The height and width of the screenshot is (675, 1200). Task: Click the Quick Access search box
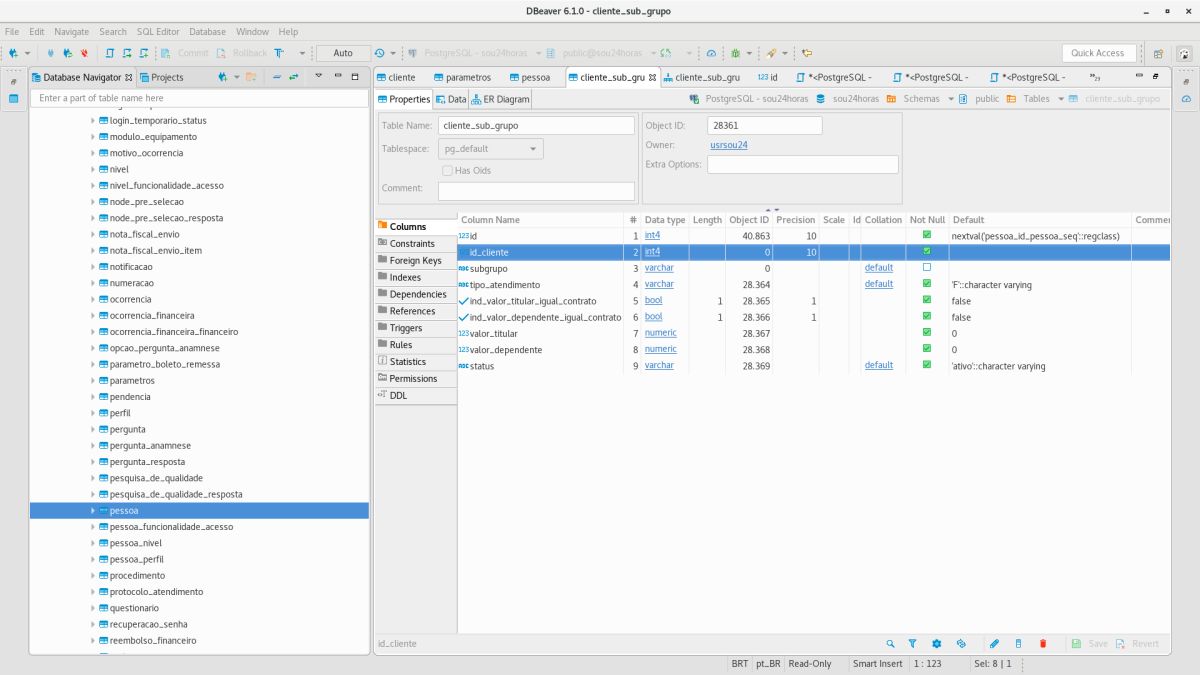tap(1097, 53)
